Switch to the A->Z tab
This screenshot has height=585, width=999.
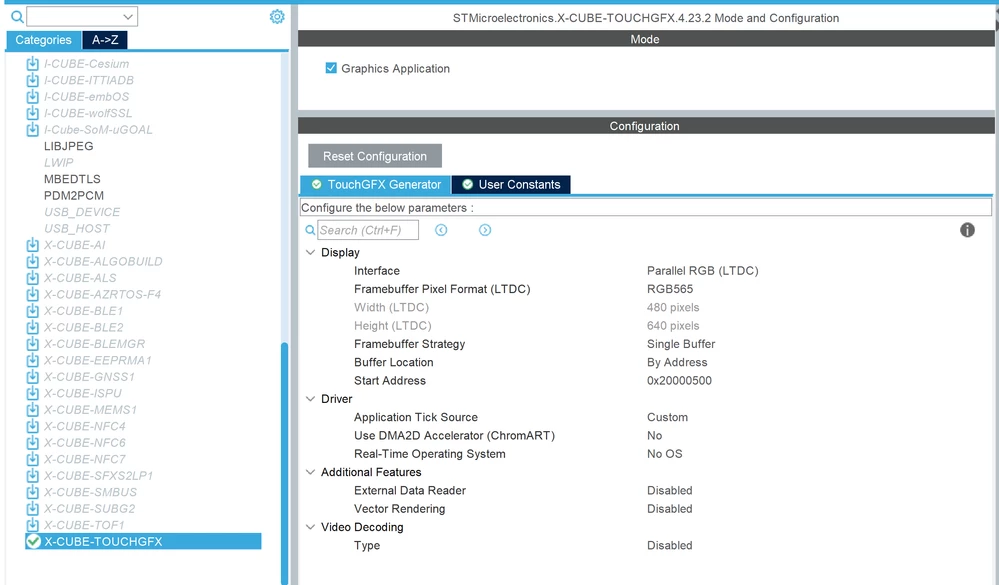pyautogui.click(x=105, y=40)
